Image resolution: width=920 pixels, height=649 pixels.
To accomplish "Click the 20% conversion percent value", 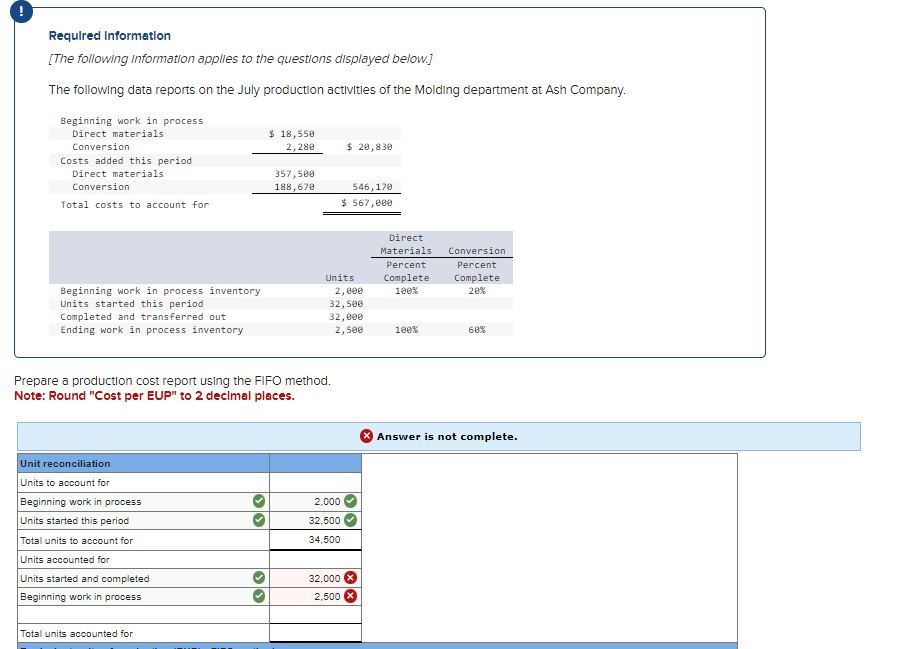I will point(477,290).
